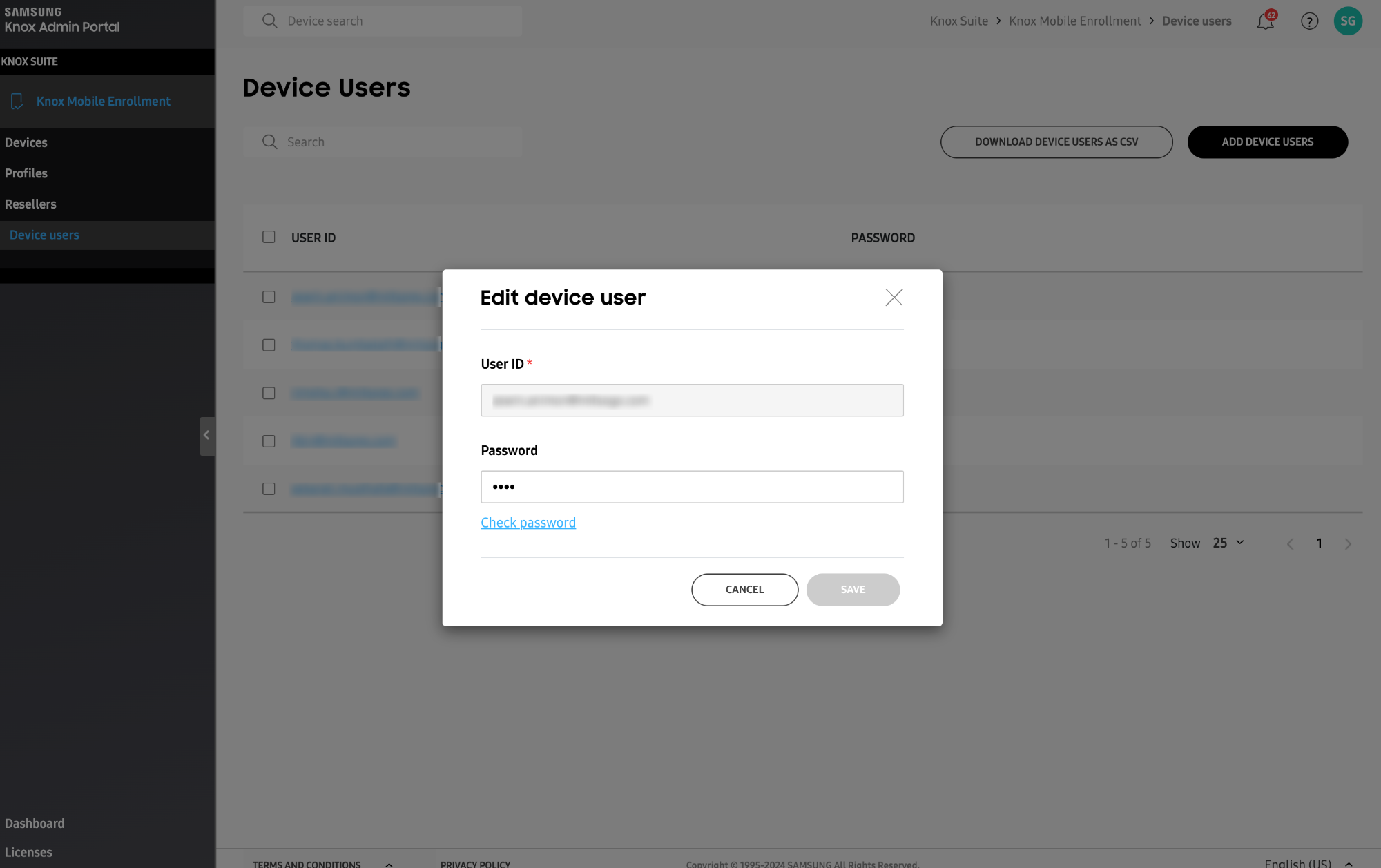
Task: Close the Edit device user dialog
Action: (x=894, y=298)
